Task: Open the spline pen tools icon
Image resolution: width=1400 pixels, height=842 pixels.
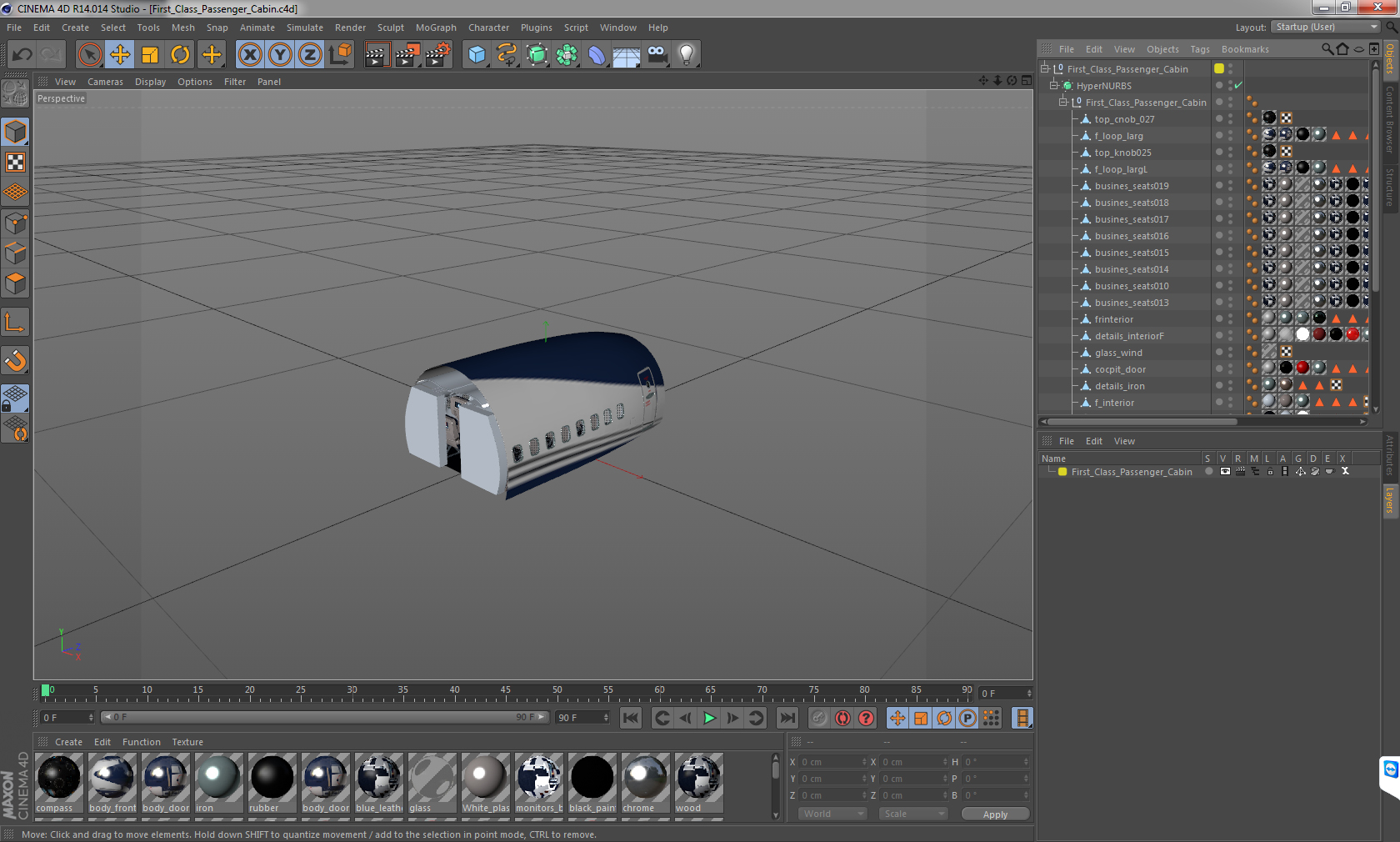Action: coord(507,55)
